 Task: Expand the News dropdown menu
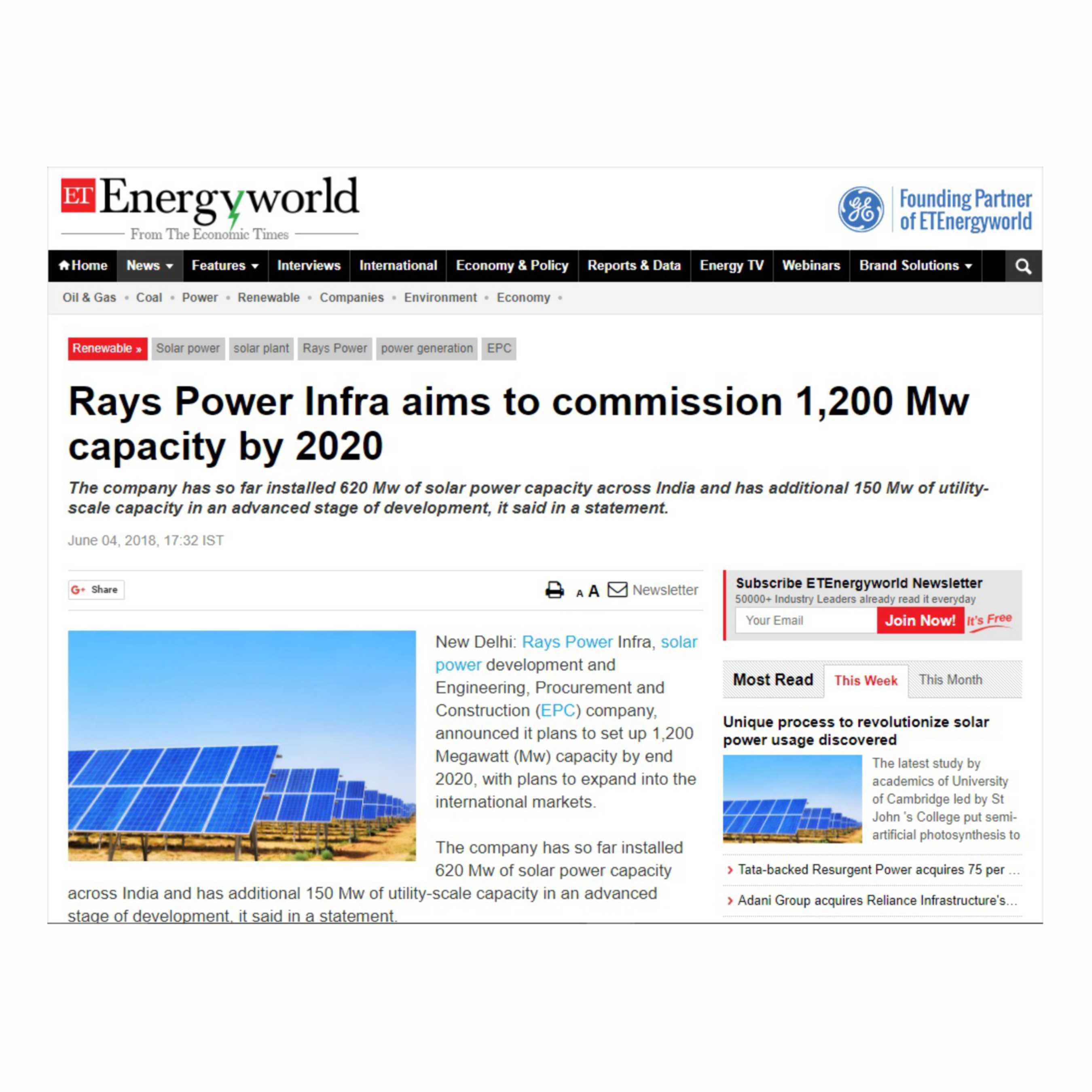[149, 266]
